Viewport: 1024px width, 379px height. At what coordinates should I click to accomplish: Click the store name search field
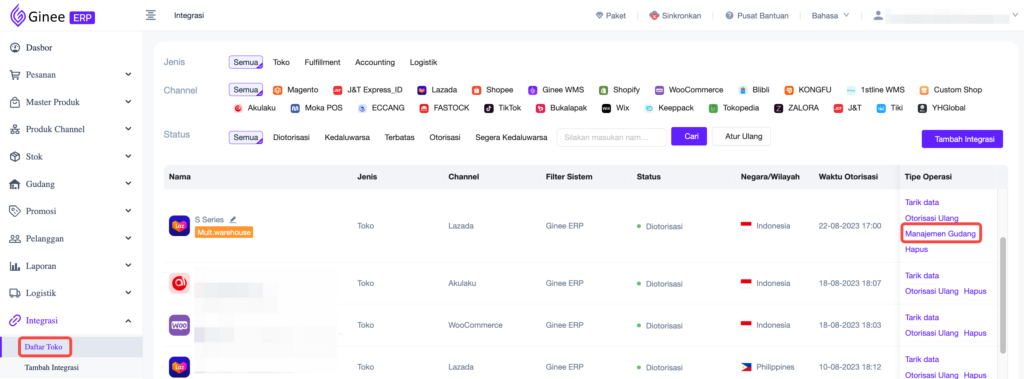(611, 137)
